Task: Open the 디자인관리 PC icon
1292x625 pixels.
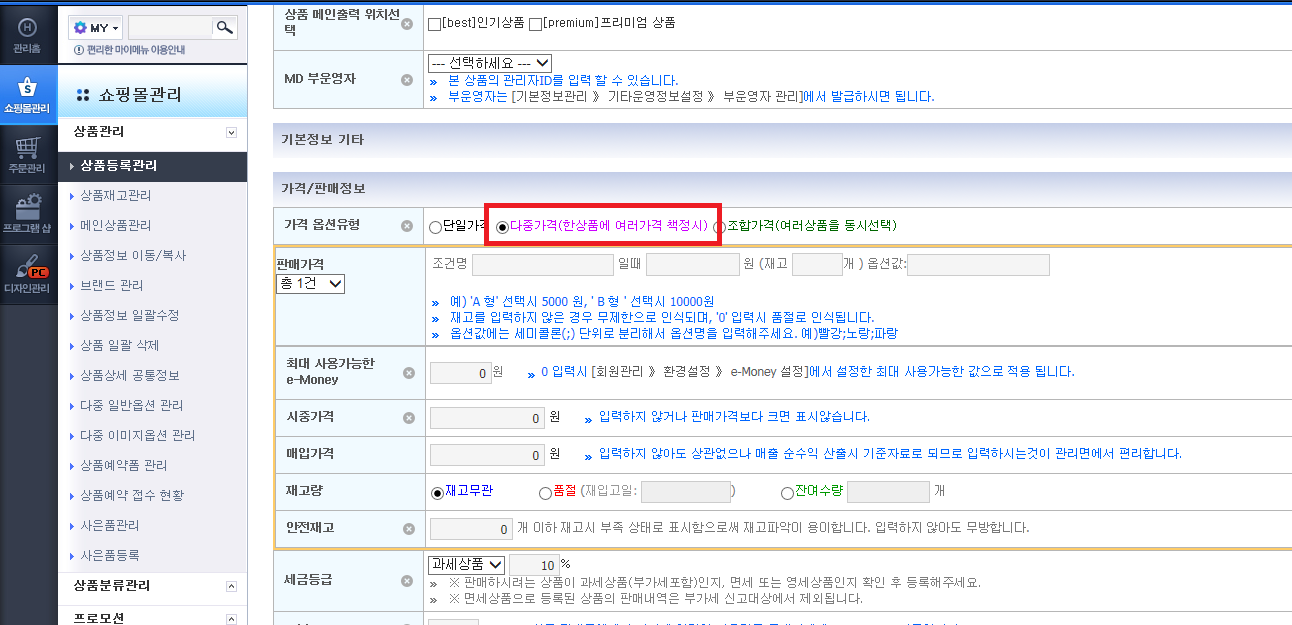Action: [x=28, y=274]
